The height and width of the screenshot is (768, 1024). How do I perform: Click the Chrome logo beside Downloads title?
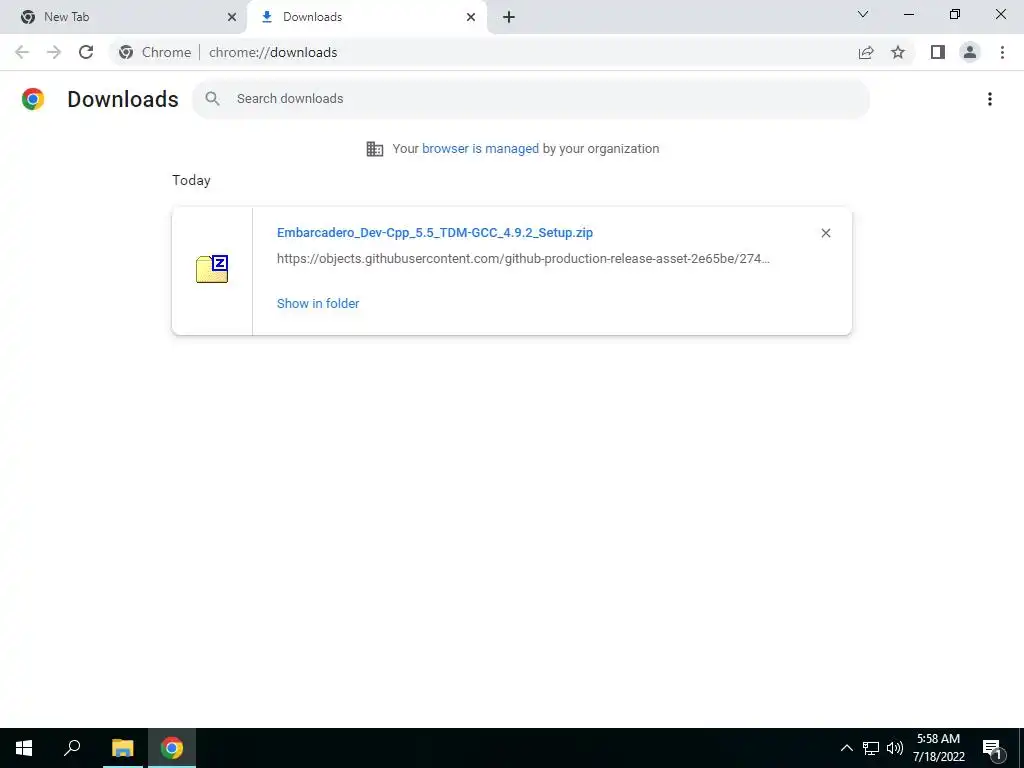[33, 99]
